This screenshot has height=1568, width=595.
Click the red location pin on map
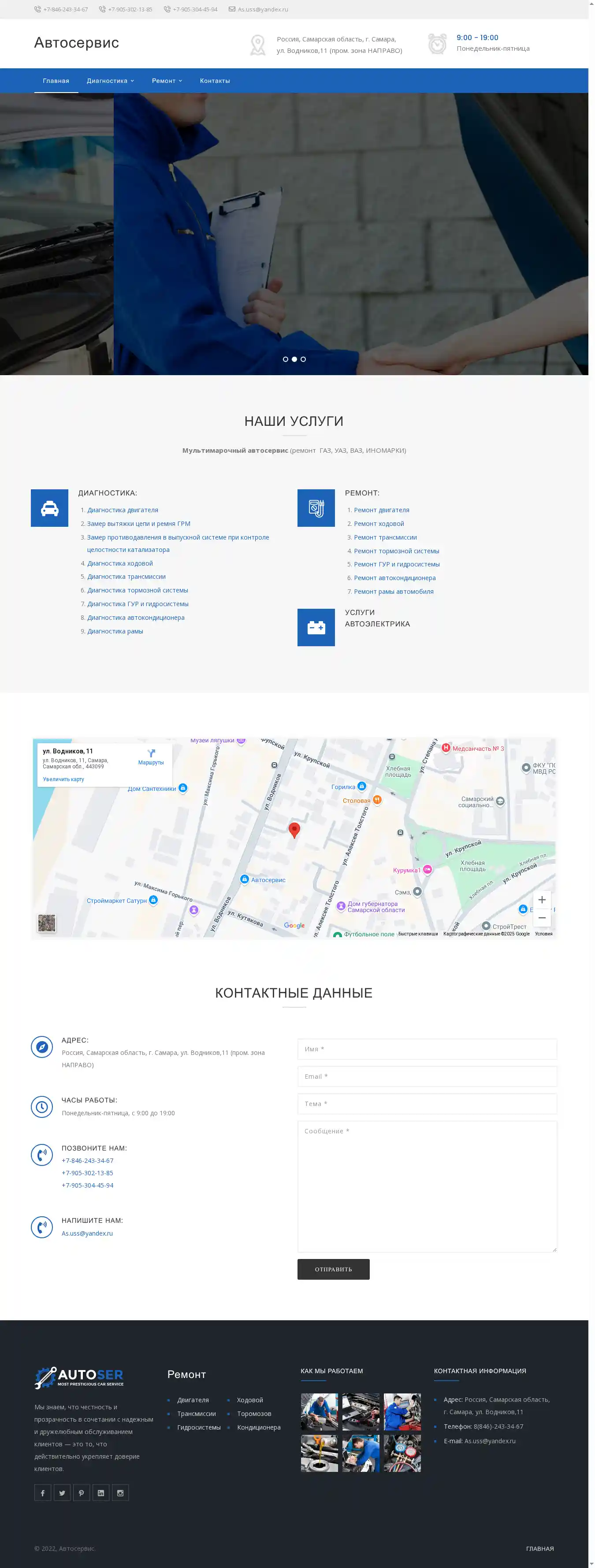click(294, 829)
